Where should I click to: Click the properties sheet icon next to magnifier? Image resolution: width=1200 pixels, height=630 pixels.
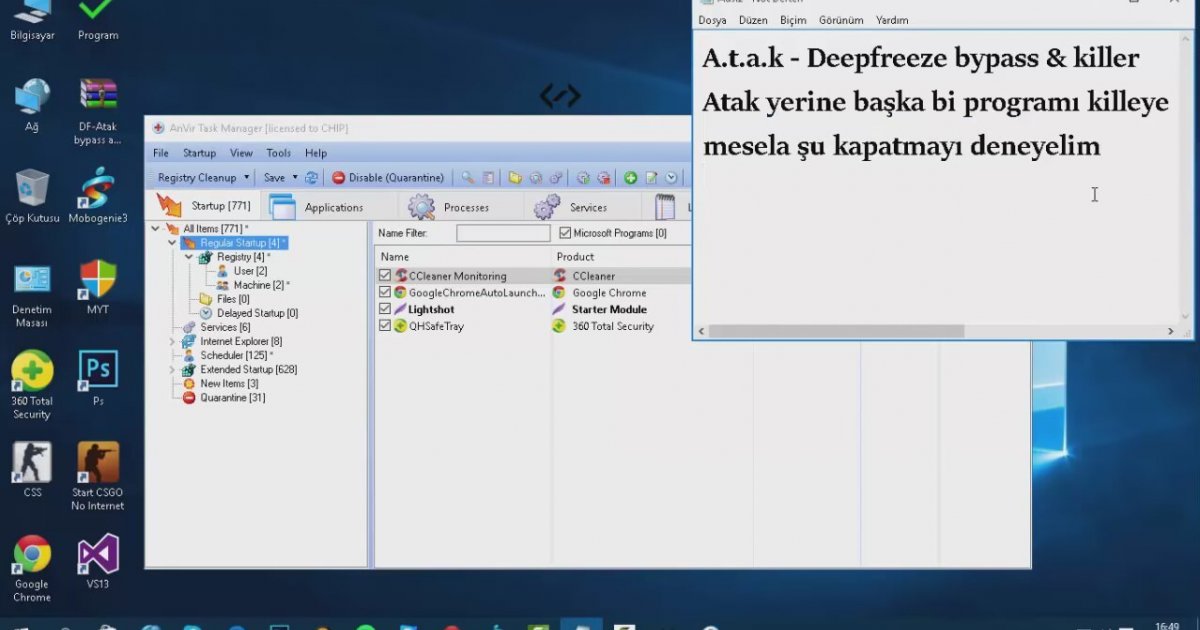(x=488, y=178)
